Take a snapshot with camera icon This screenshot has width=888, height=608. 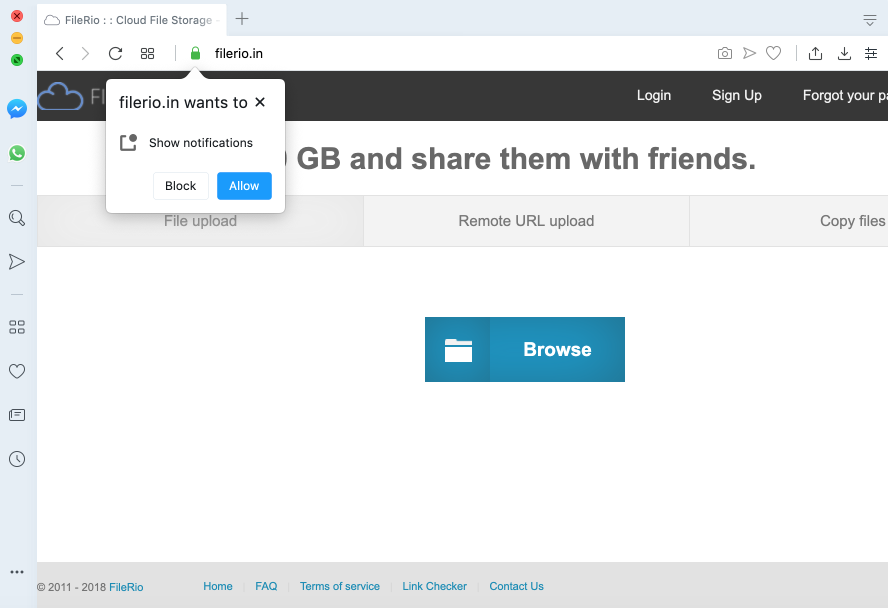point(725,53)
